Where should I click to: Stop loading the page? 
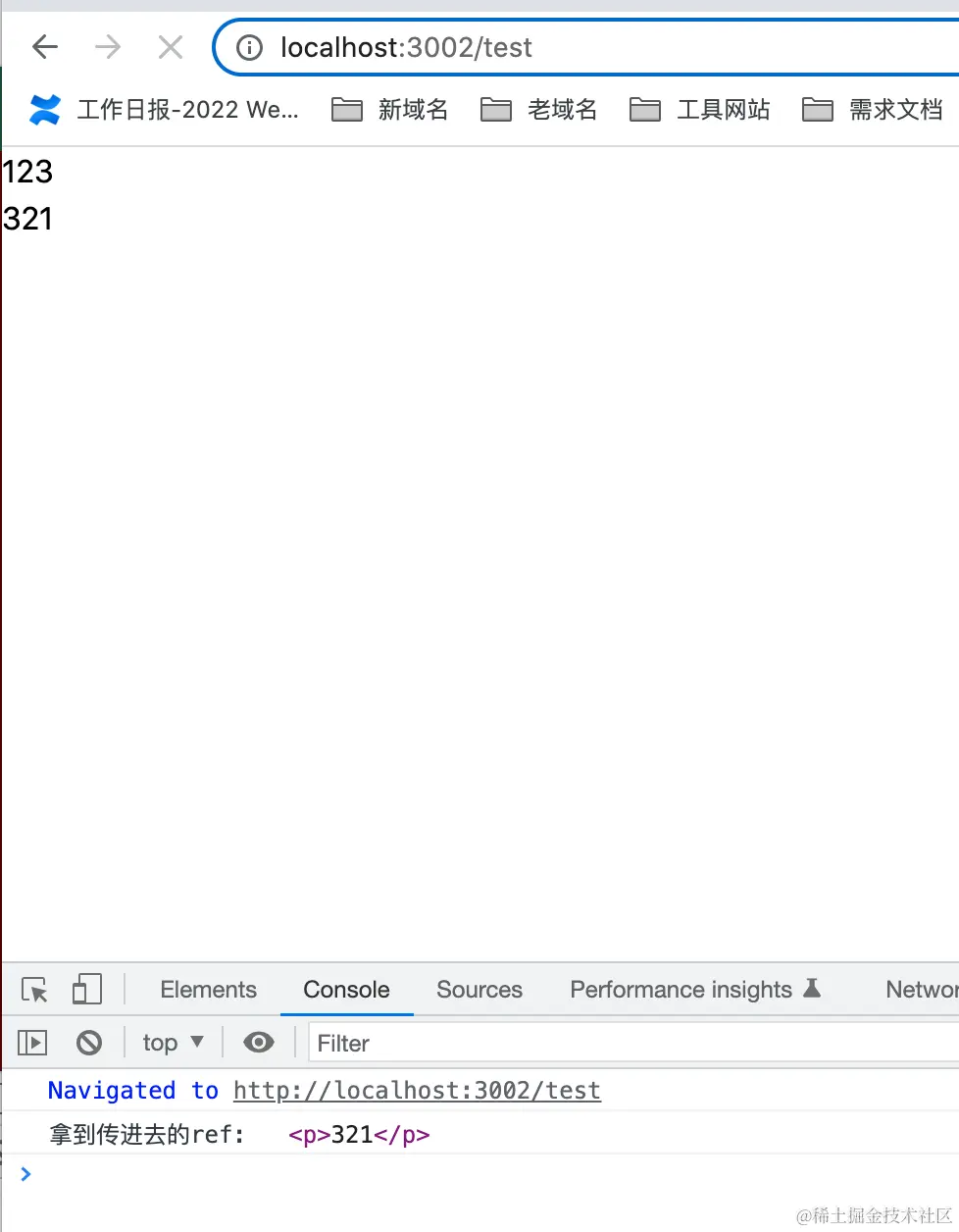pos(171,47)
